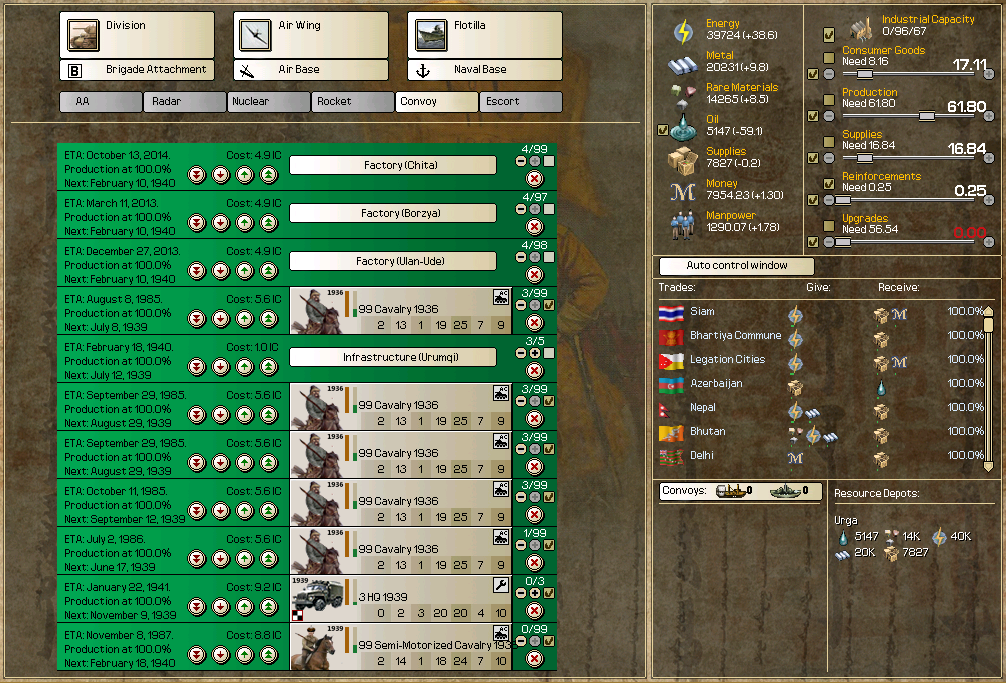Click the Brigade Attachment button
Screen dimensions: 1007x683
[x=137, y=70]
